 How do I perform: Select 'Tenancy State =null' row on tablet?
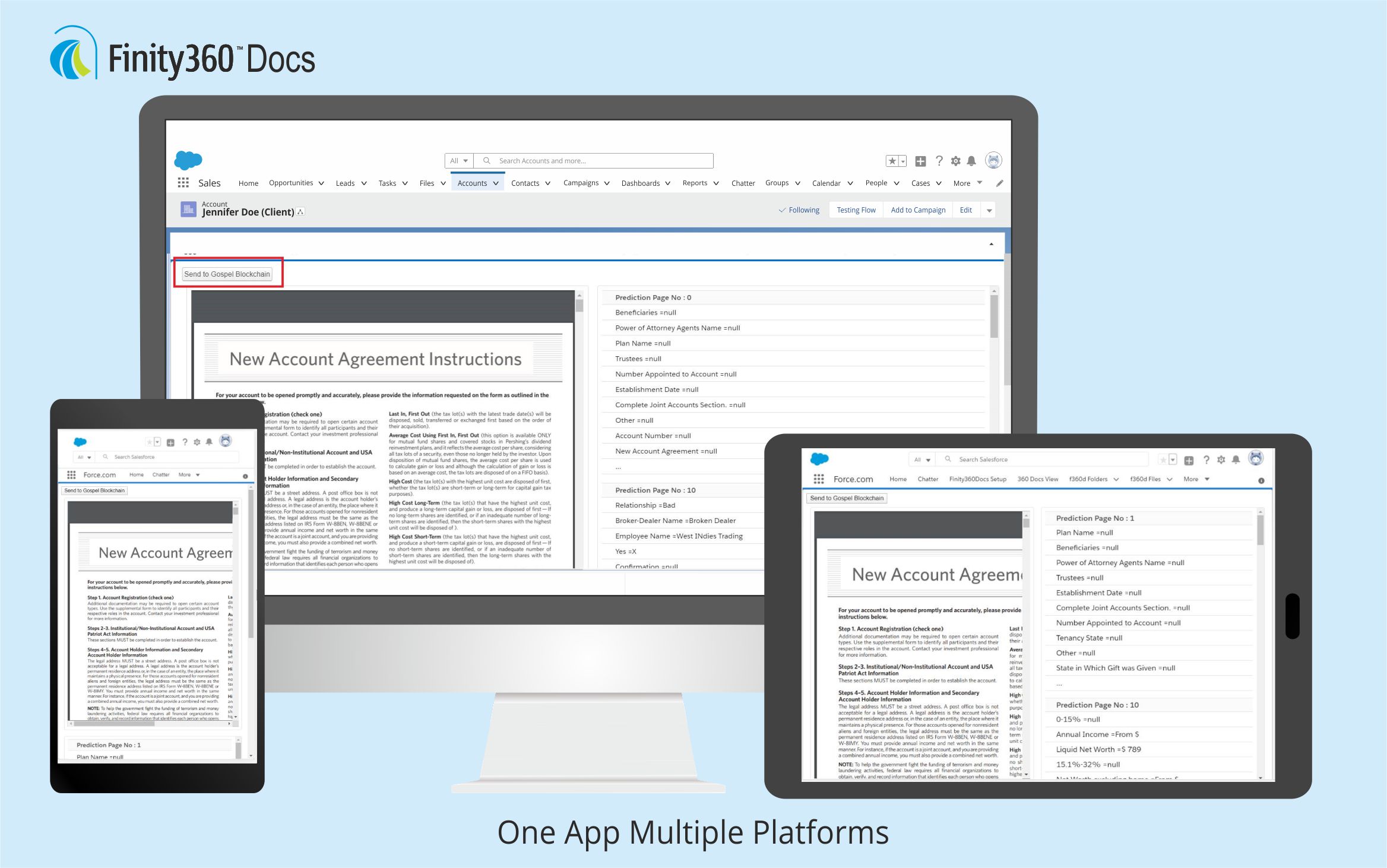1148,638
